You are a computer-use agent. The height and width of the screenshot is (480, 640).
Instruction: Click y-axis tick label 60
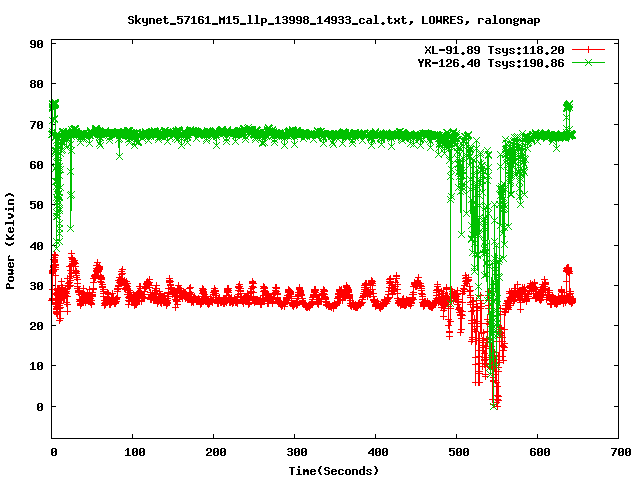36,165
